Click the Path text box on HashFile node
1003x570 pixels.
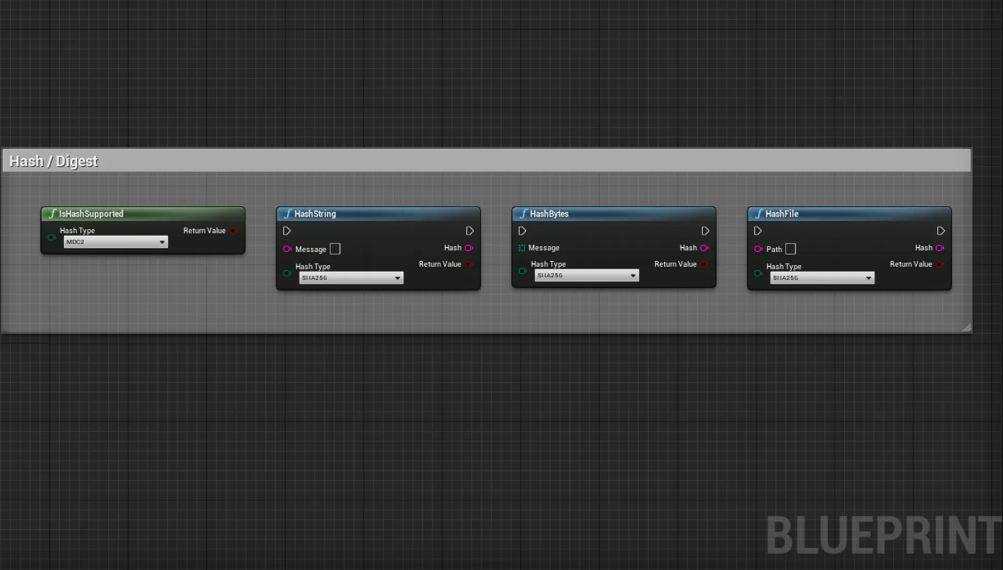[x=791, y=249]
